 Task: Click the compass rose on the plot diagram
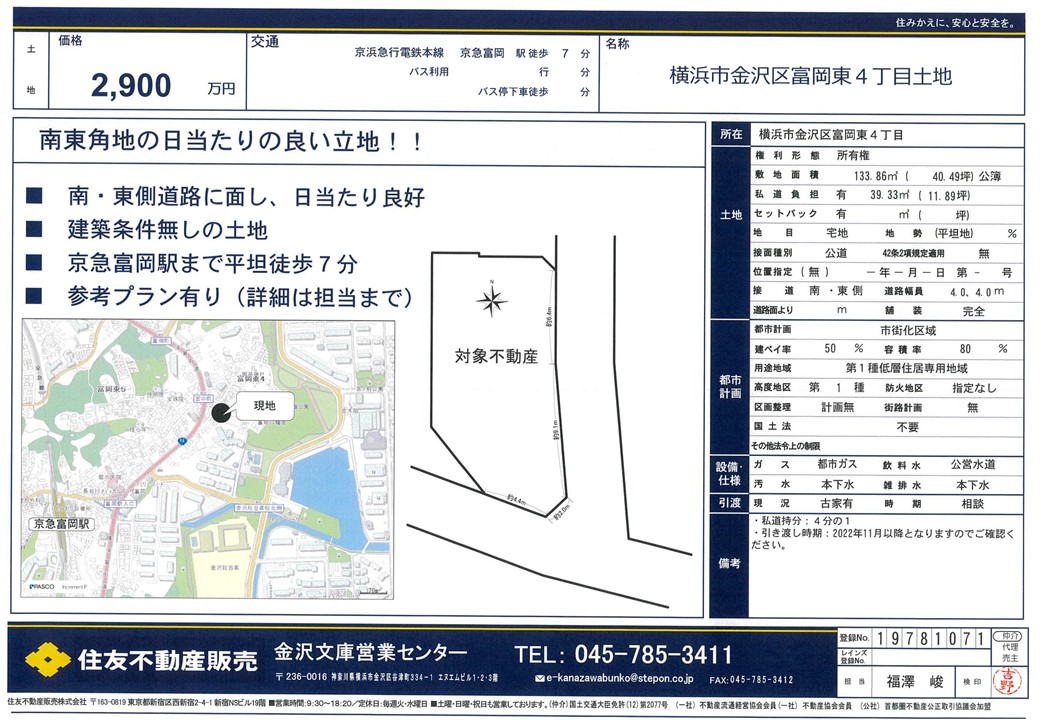click(x=491, y=299)
